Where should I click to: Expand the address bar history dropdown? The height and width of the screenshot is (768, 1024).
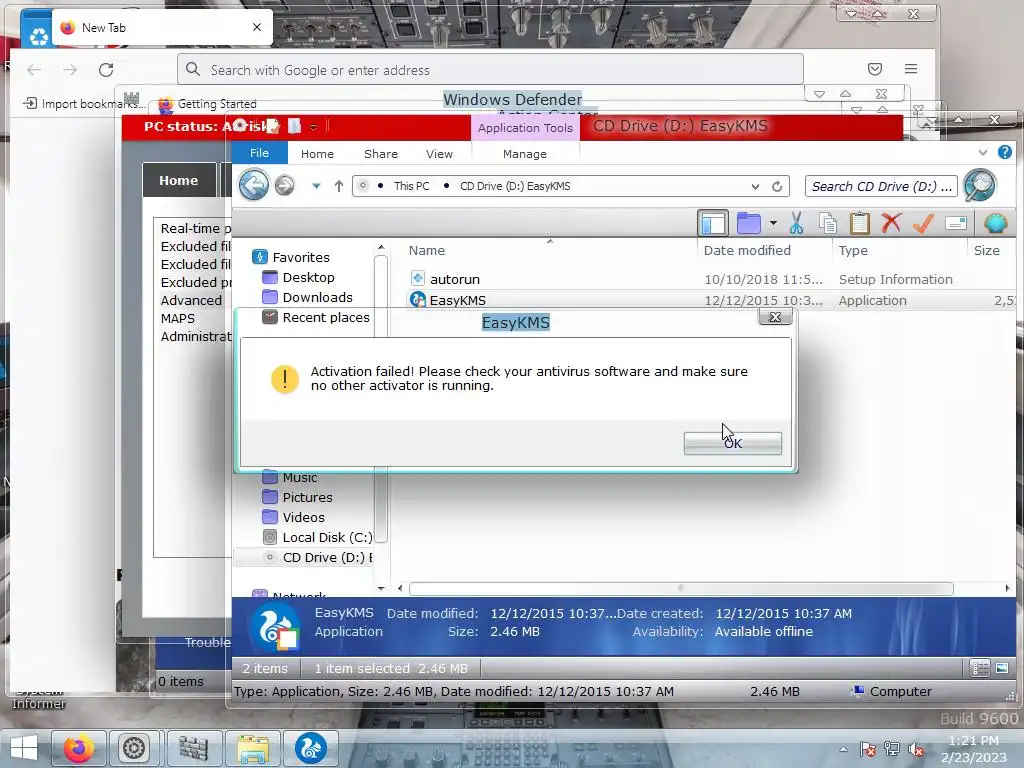tap(755, 186)
